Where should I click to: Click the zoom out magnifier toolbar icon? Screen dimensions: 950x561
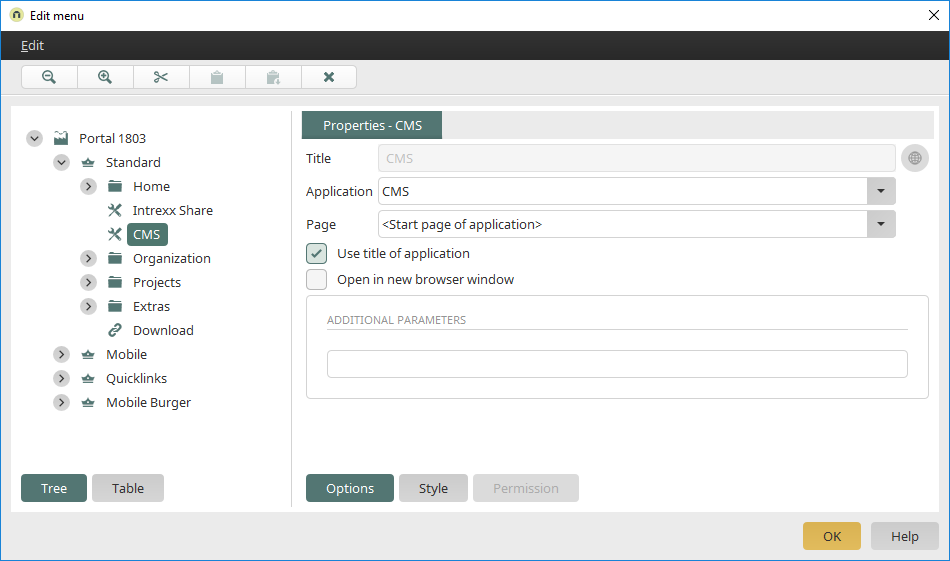coord(49,77)
